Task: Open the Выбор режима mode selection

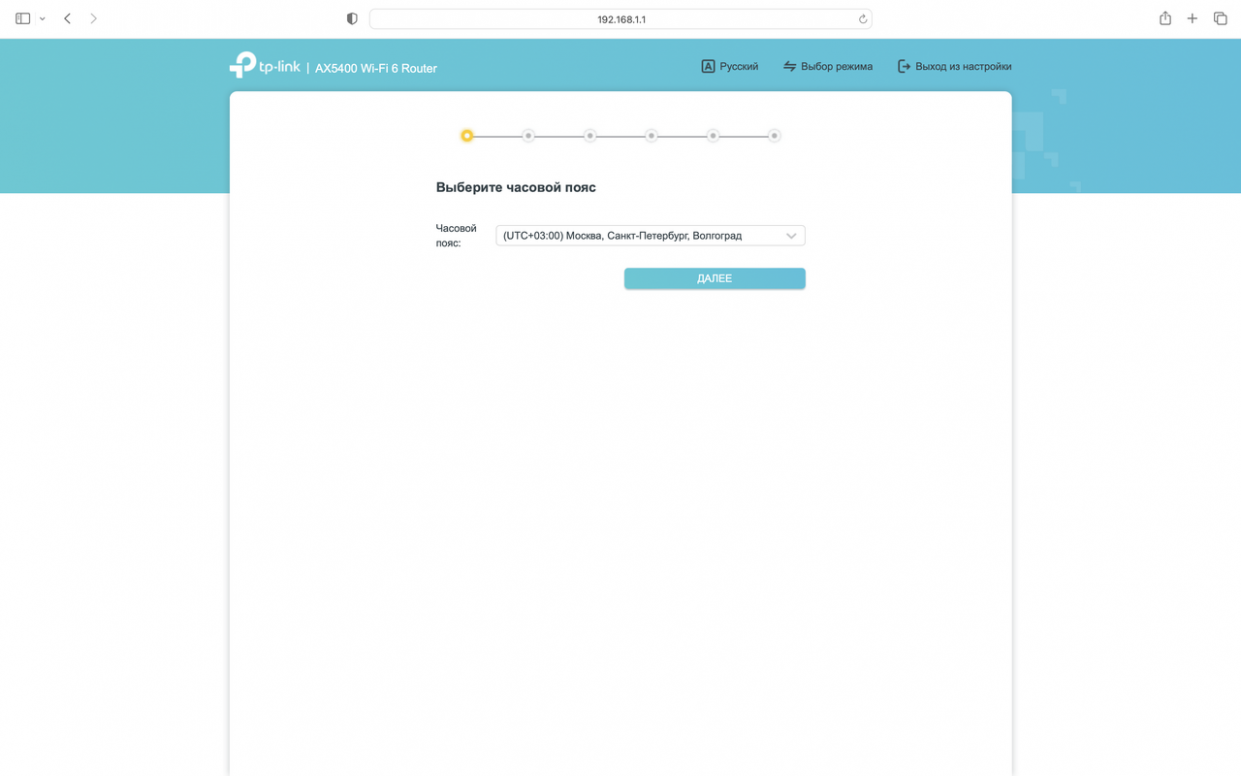Action: [827, 67]
